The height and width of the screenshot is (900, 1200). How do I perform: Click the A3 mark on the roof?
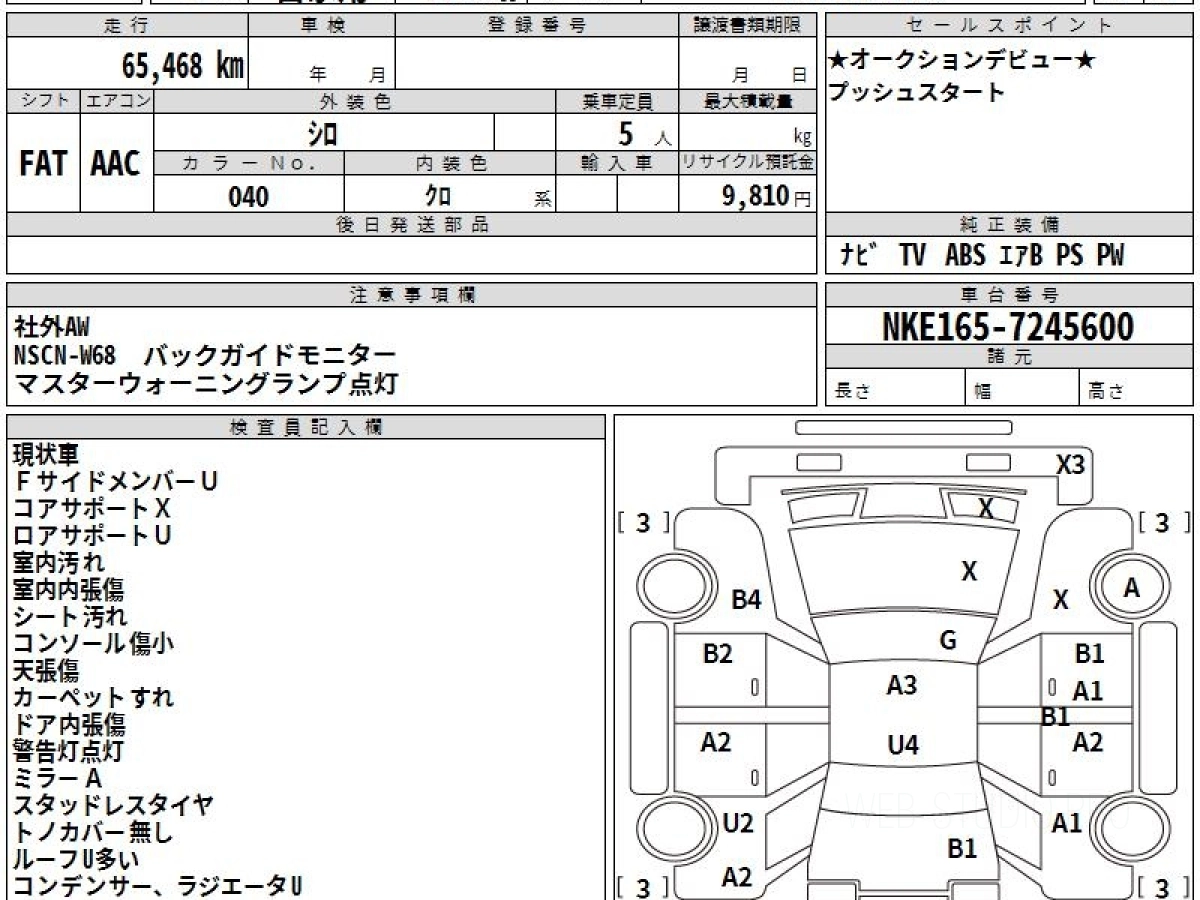pos(902,685)
